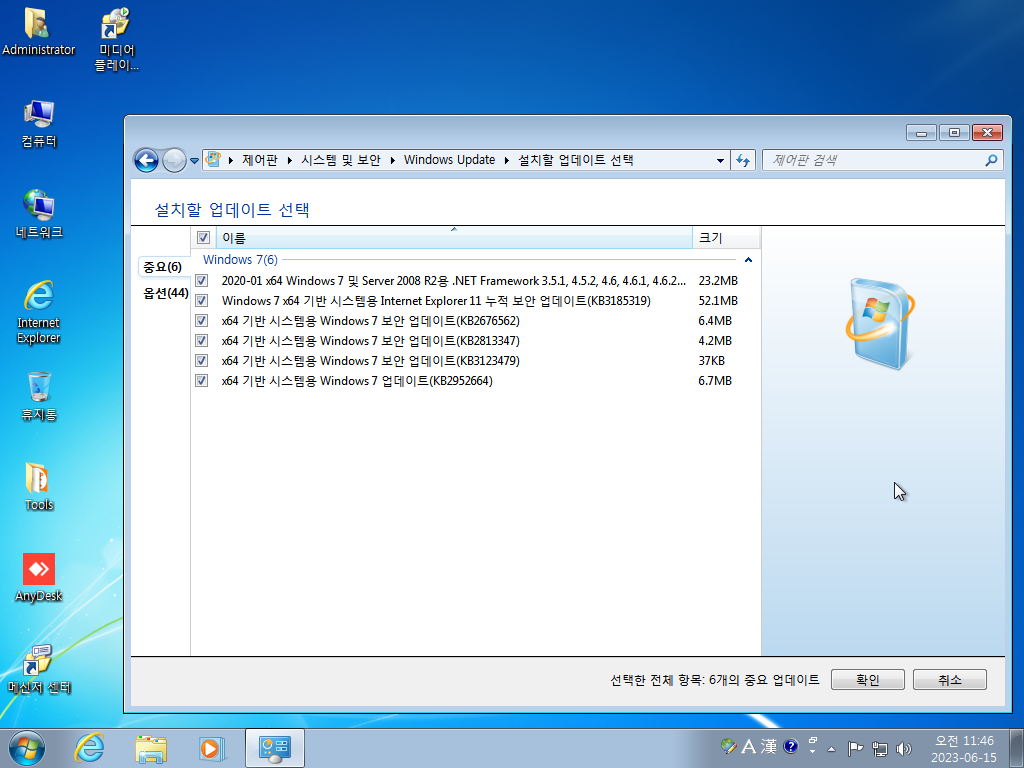1024x768 pixels.
Task: Click the clock showing 오전 11:46
Action: click(x=963, y=748)
